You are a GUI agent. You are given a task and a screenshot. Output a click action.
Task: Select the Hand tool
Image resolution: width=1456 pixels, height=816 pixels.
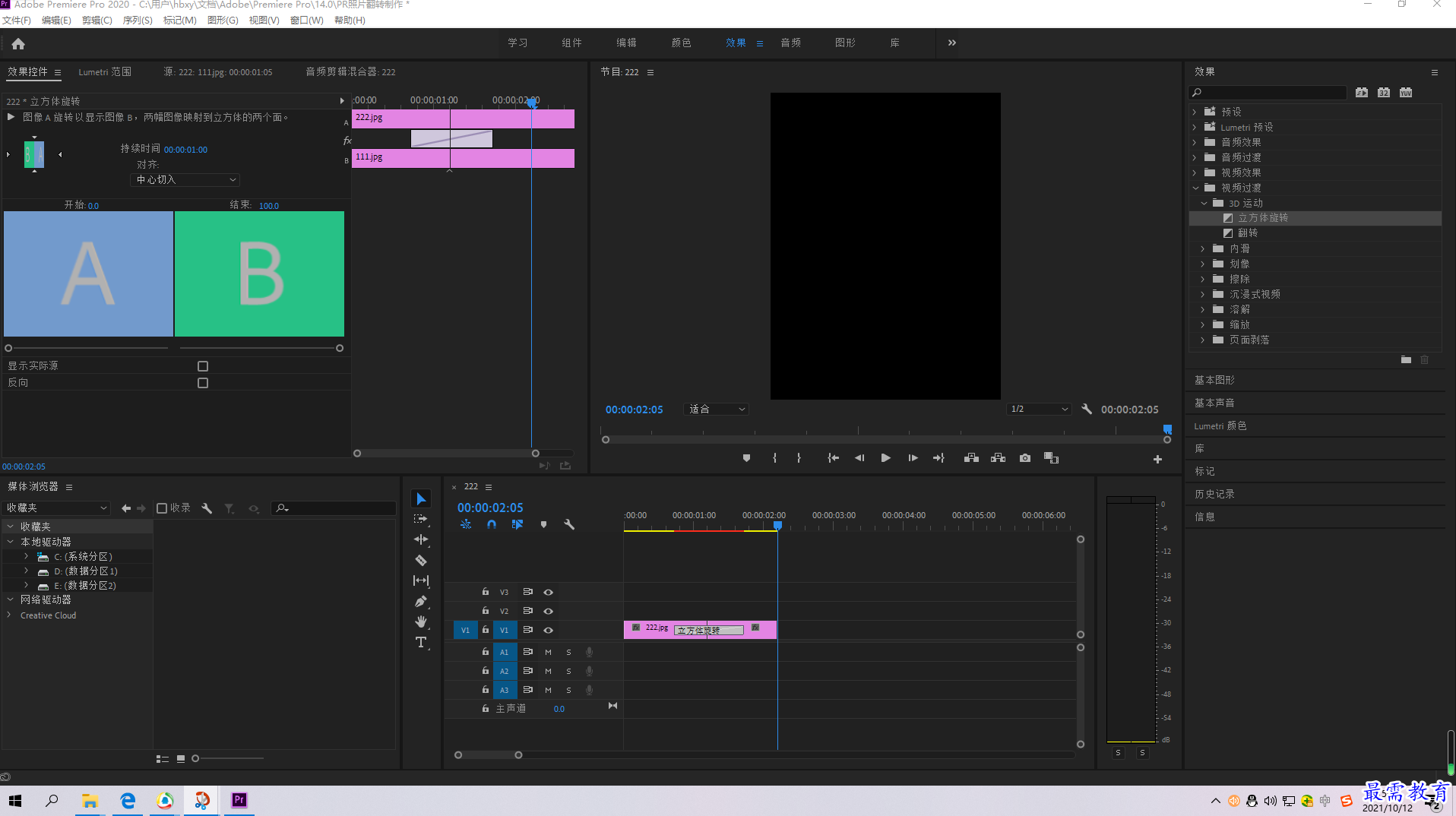point(421,621)
